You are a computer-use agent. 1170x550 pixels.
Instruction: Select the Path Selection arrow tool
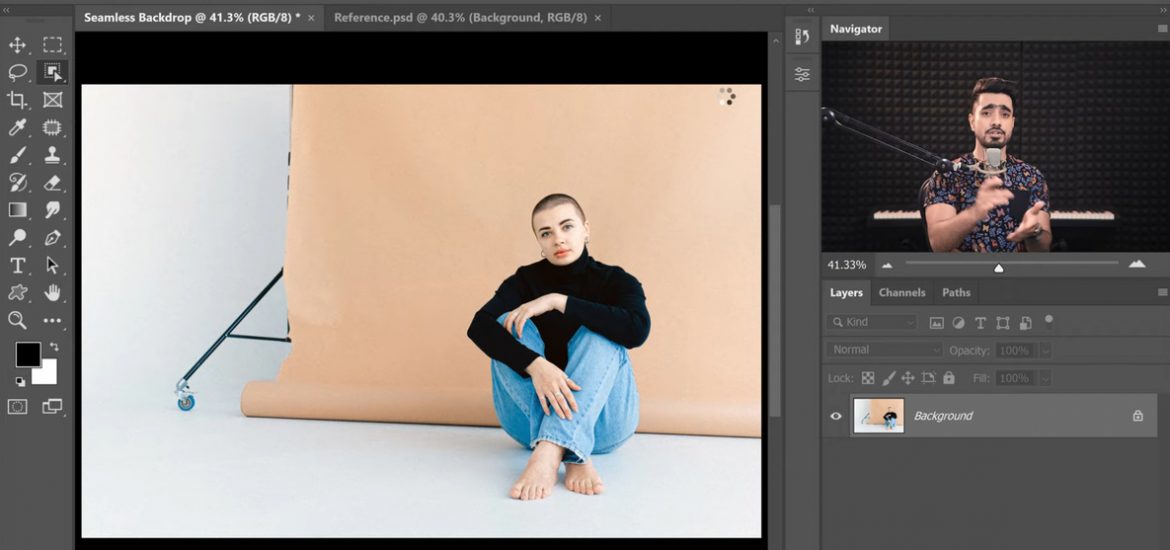(52, 265)
